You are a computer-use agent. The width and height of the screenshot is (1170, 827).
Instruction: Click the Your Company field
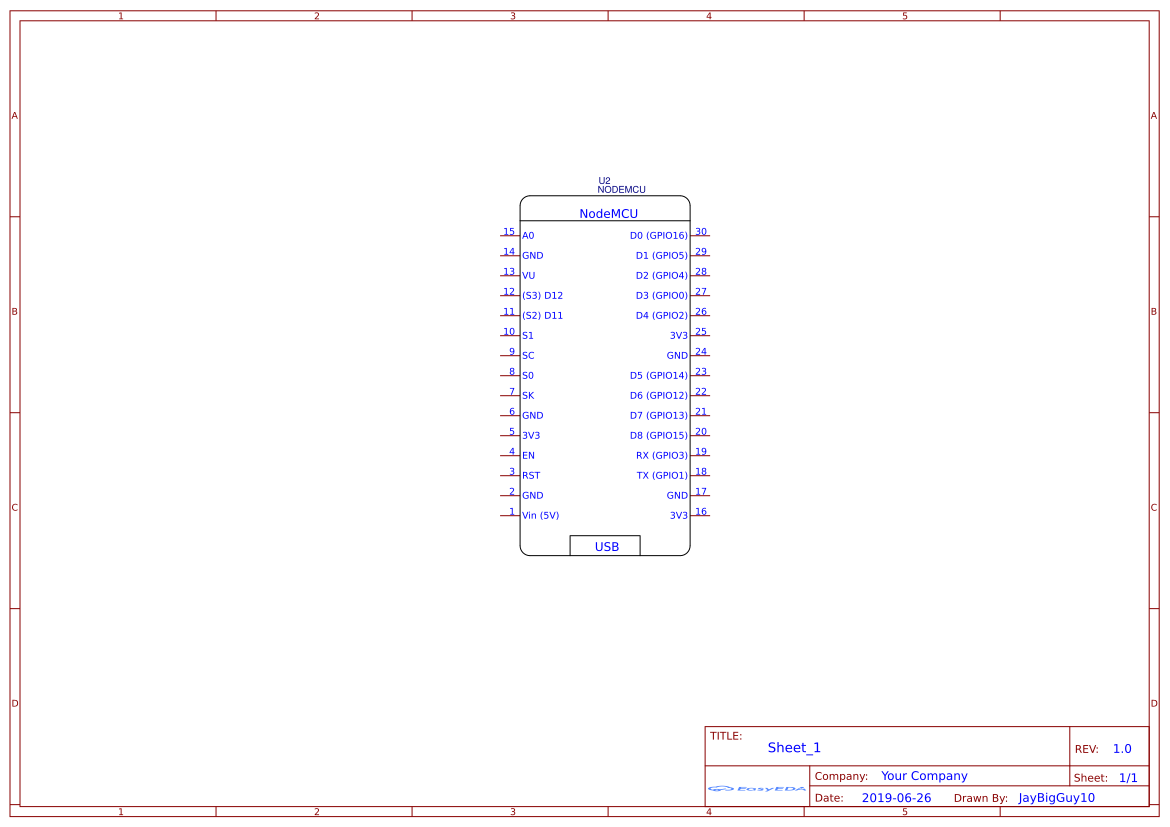coord(923,775)
